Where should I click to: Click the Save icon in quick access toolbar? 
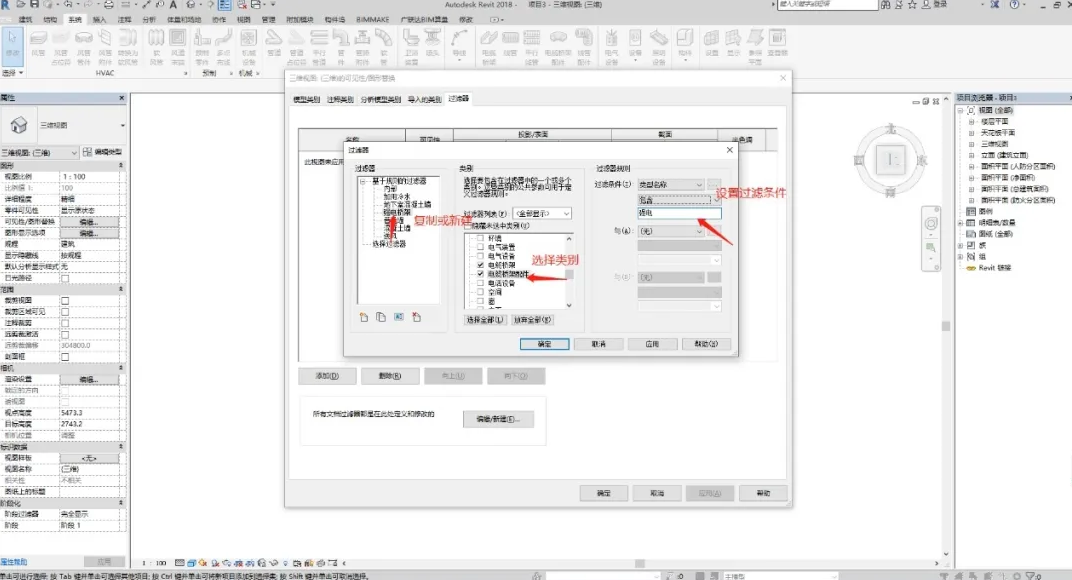pyautogui.click(x=34, y=5)
